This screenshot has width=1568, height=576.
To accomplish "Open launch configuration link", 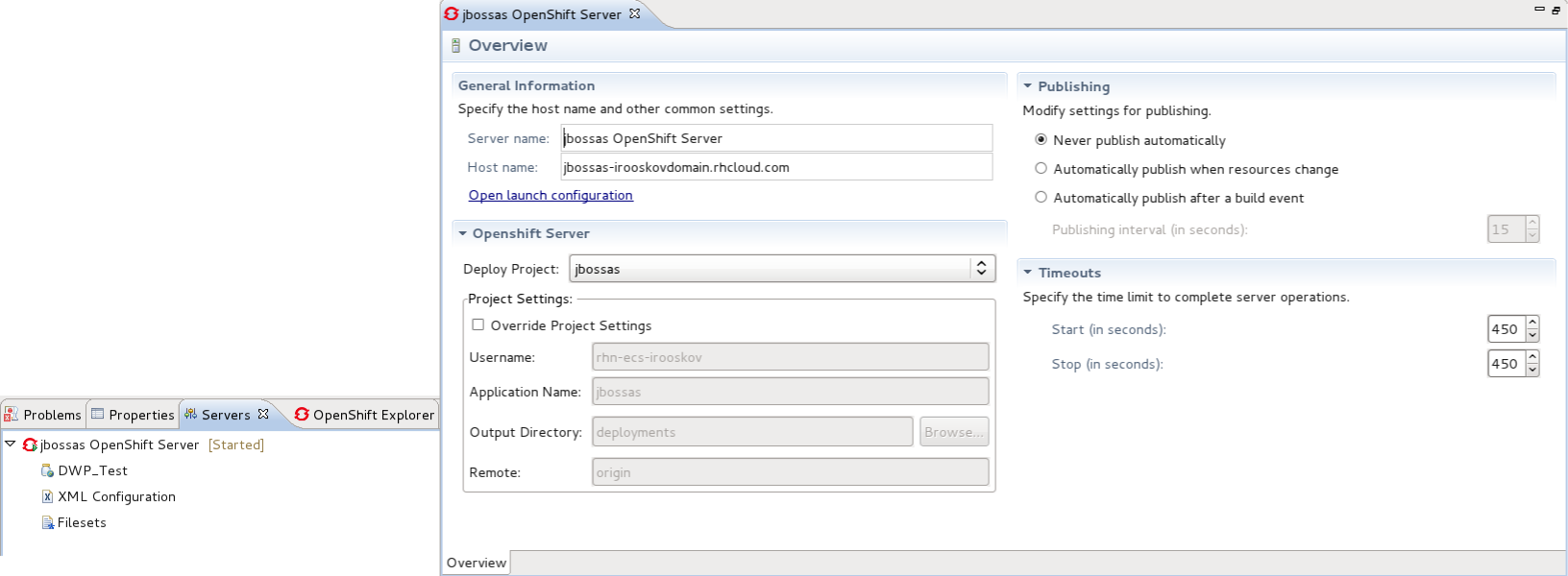I will tap(551, 195).
